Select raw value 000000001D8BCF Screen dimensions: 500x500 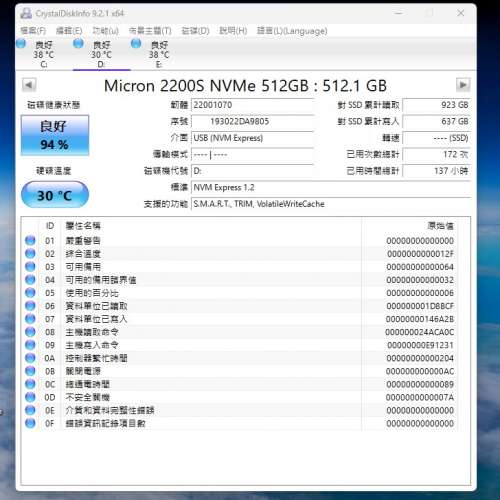[420, 306]
